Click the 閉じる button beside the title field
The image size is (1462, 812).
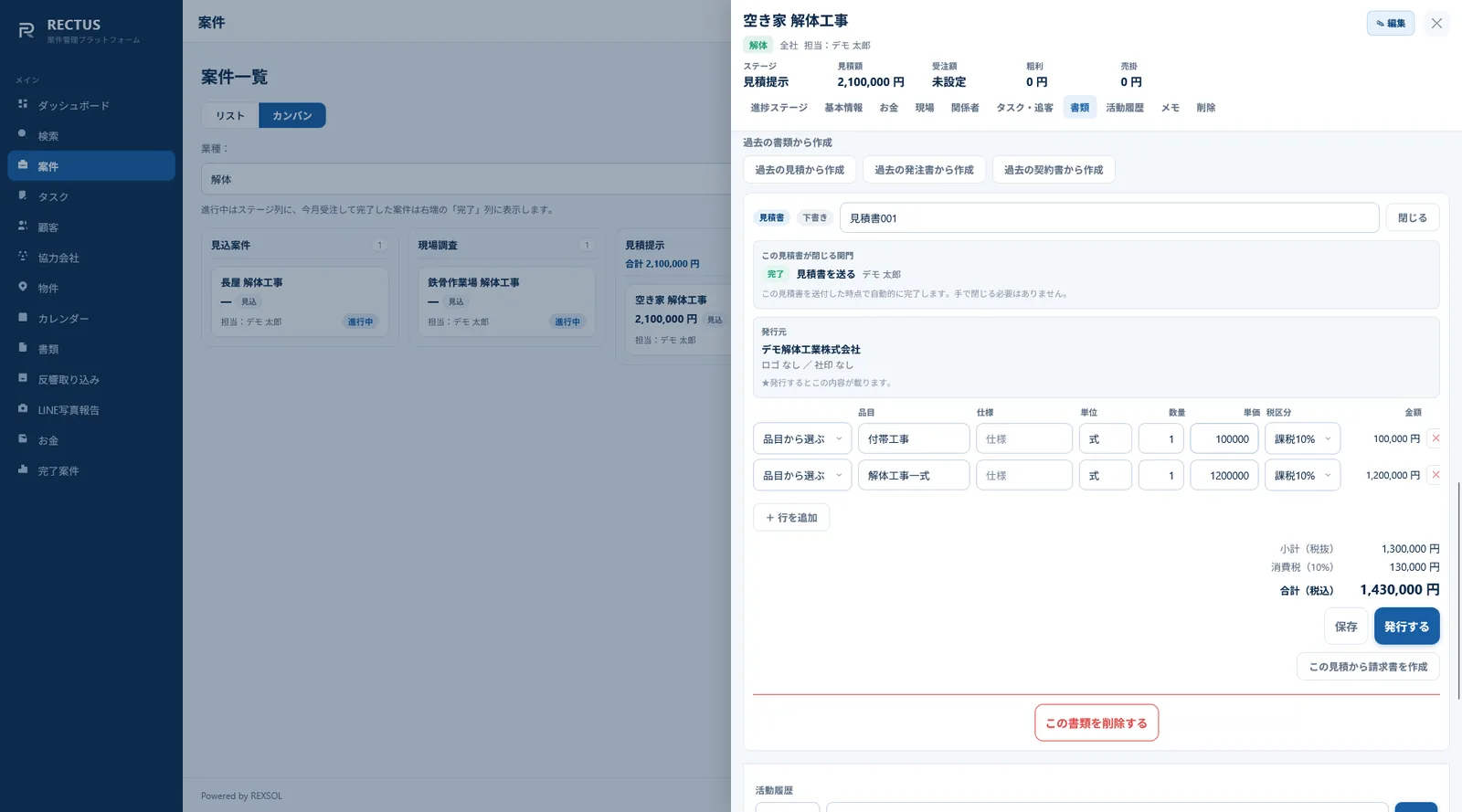click(1413, 217)
